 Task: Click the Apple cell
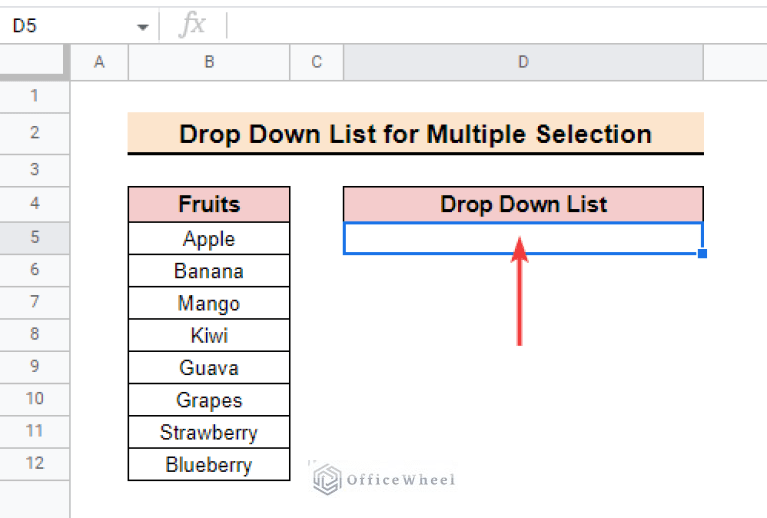[209, 239]
